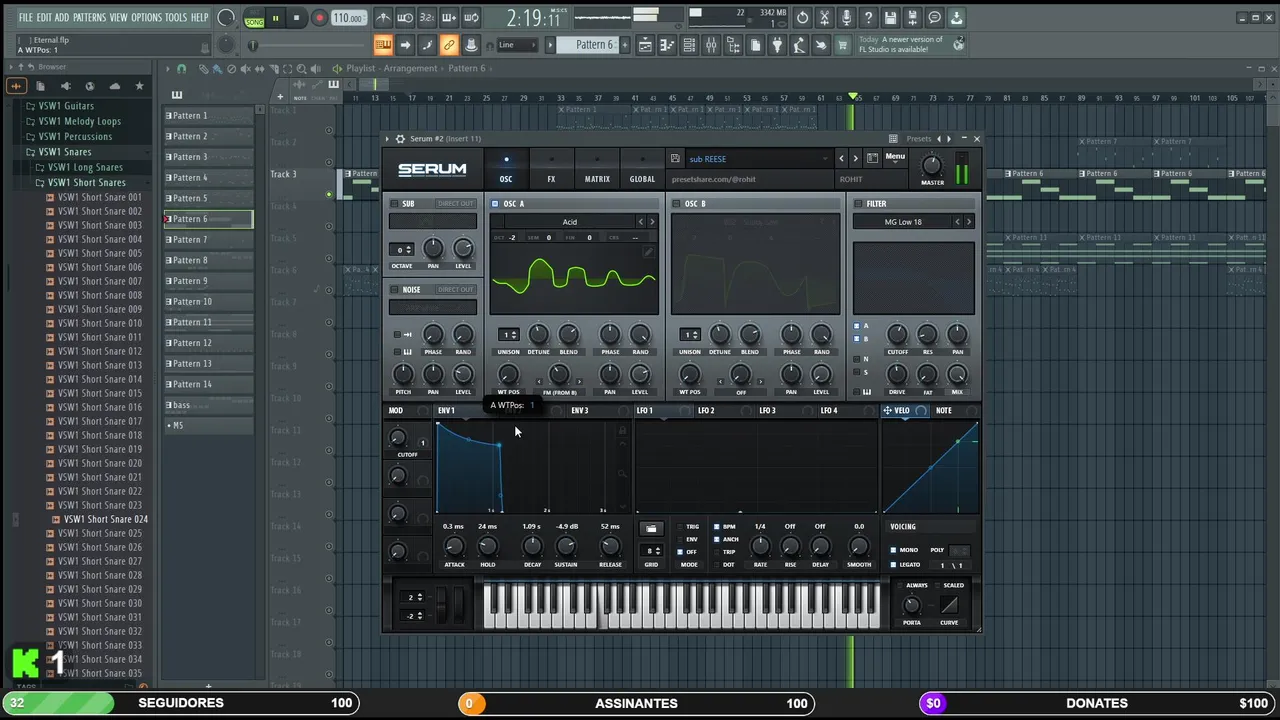Select the LFO 2 tab
The height and width of the screenshot is (720, 1280).
click(x=706, y=411)
